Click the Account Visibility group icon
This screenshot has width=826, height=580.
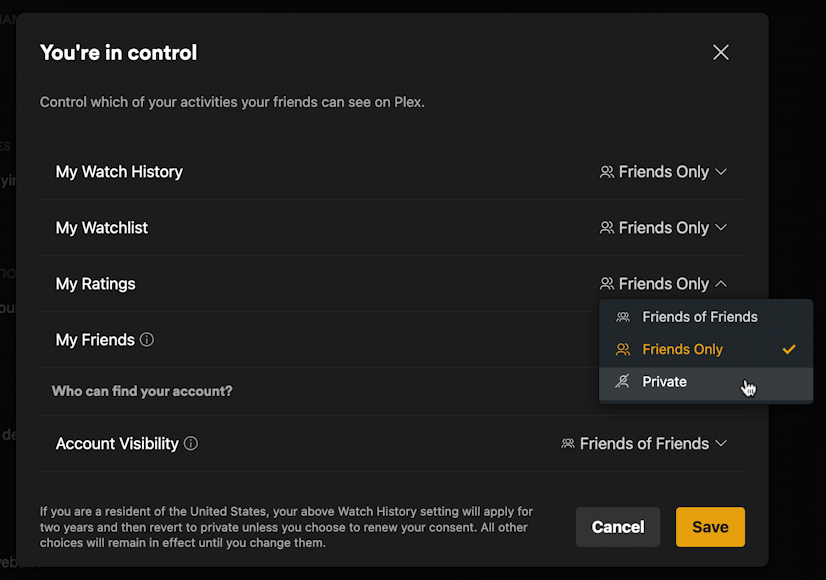point(568,444)
